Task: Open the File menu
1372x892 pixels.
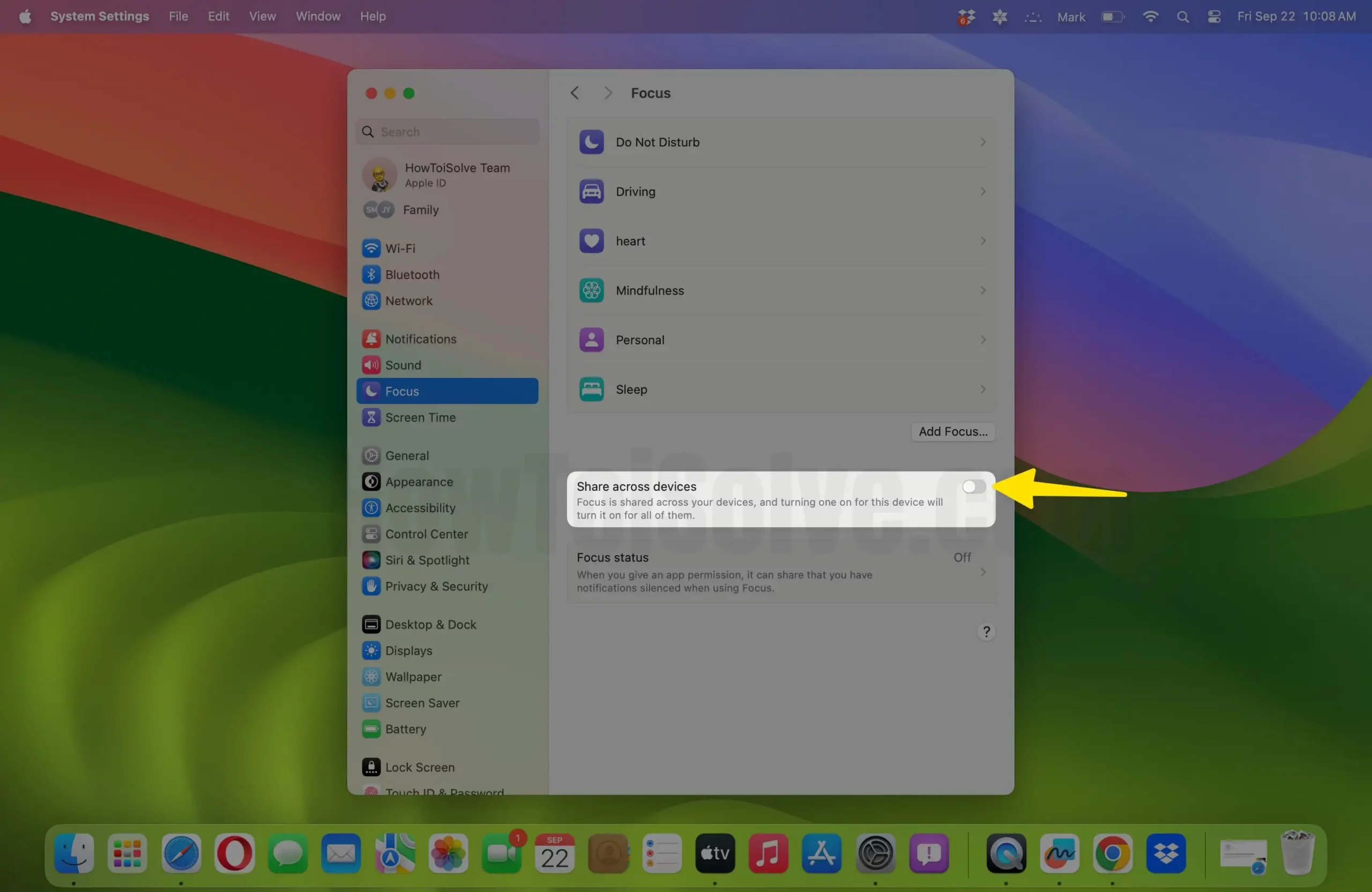Action: click(178, 16)
